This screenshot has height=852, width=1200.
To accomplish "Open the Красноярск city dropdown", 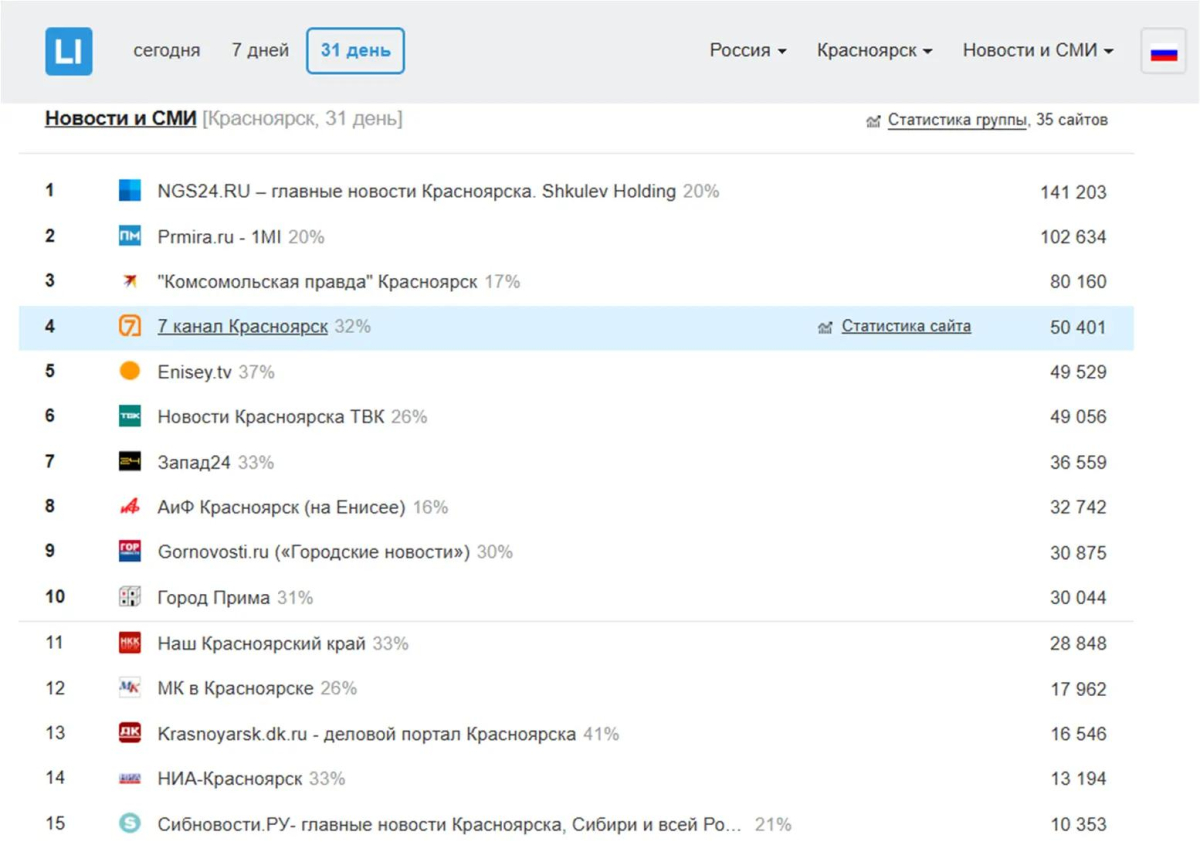I will pos(875,50).
